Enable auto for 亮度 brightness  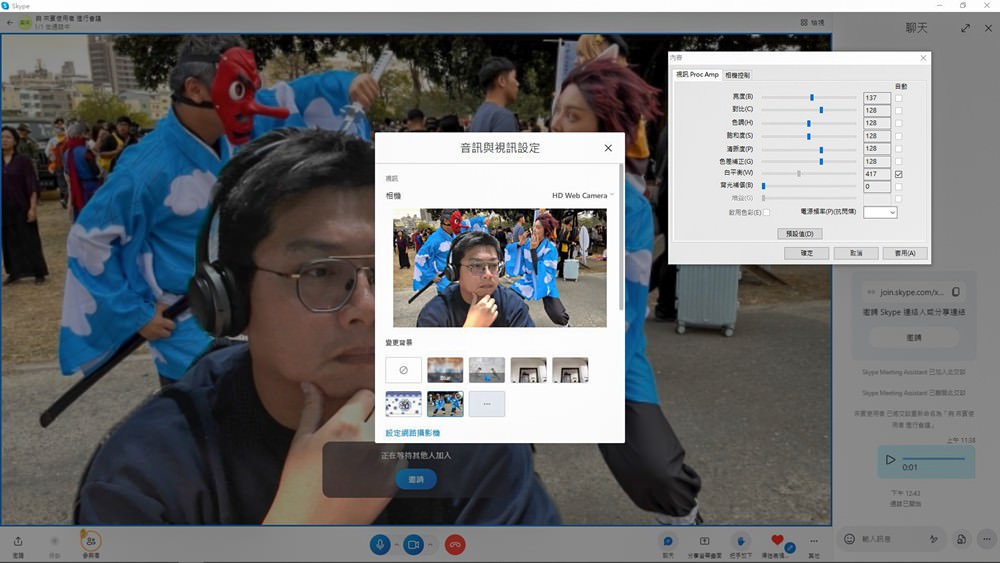click(899, 97)
